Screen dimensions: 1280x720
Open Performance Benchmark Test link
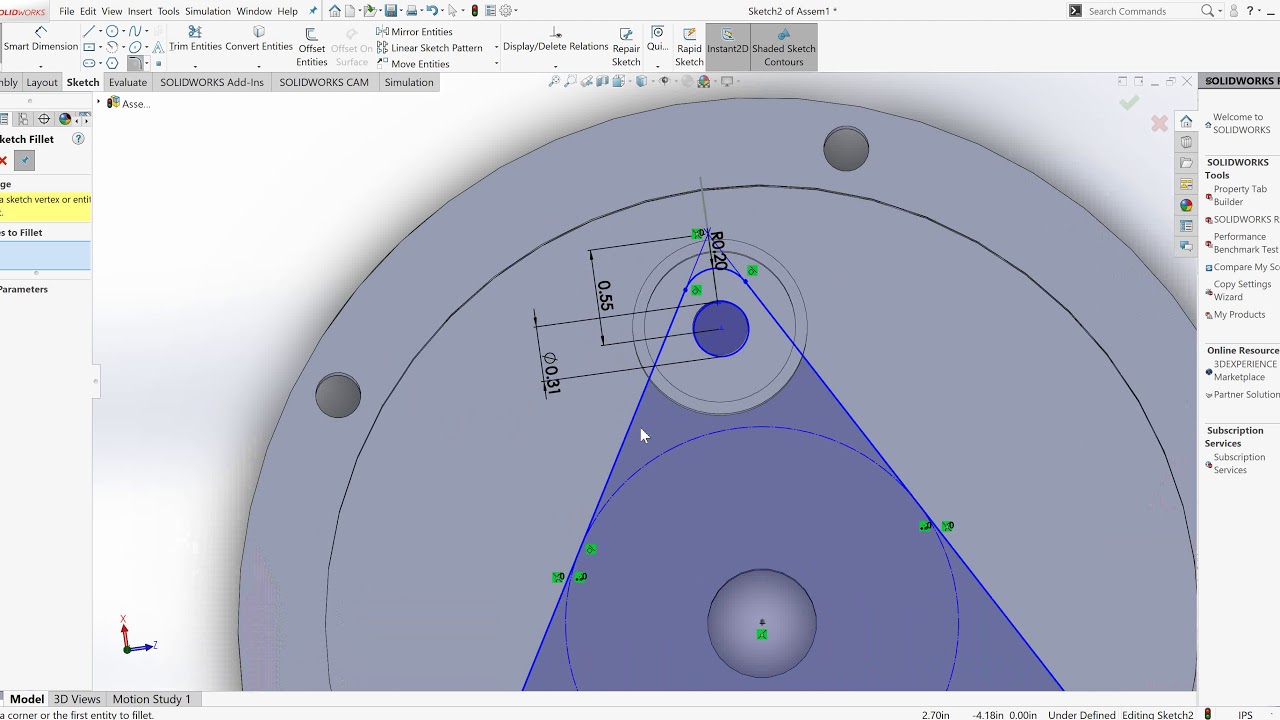tap(1246, 243)
